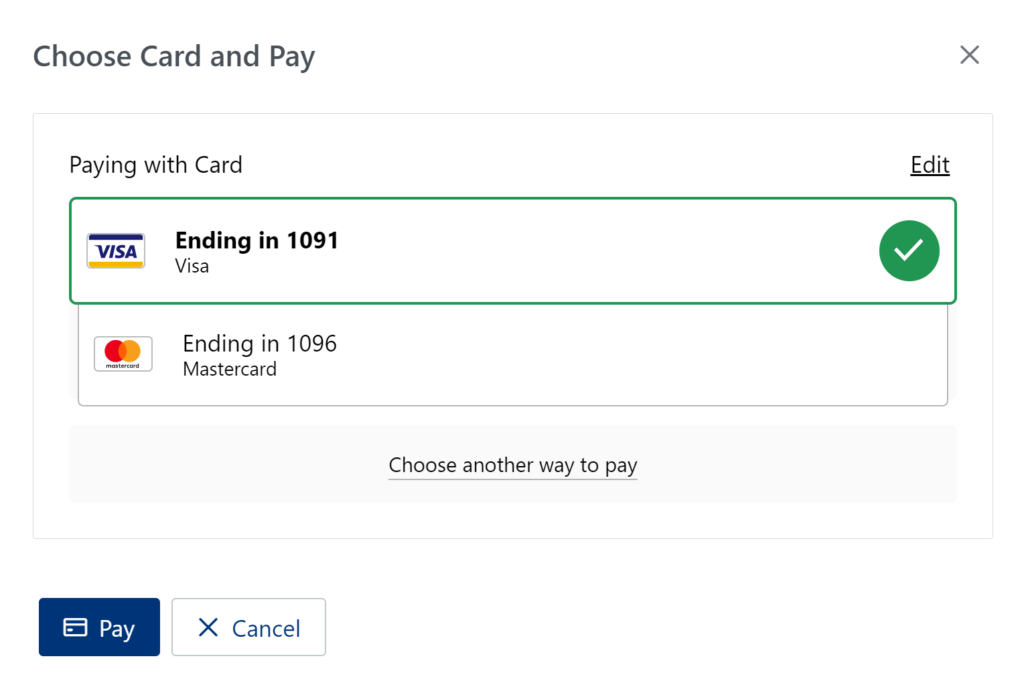Click the "Ending in 1096" text

[260, 344]
